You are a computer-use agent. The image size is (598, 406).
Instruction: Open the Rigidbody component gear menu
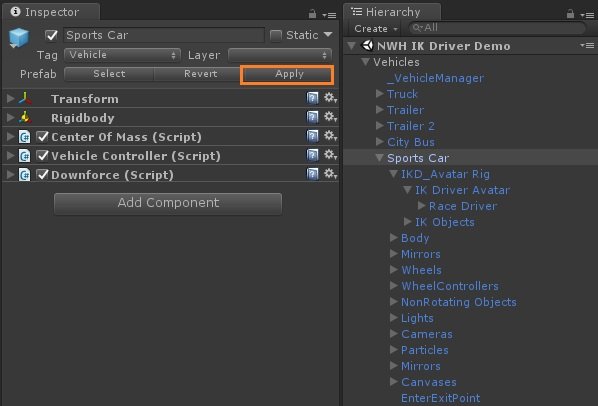click(330, 117)
